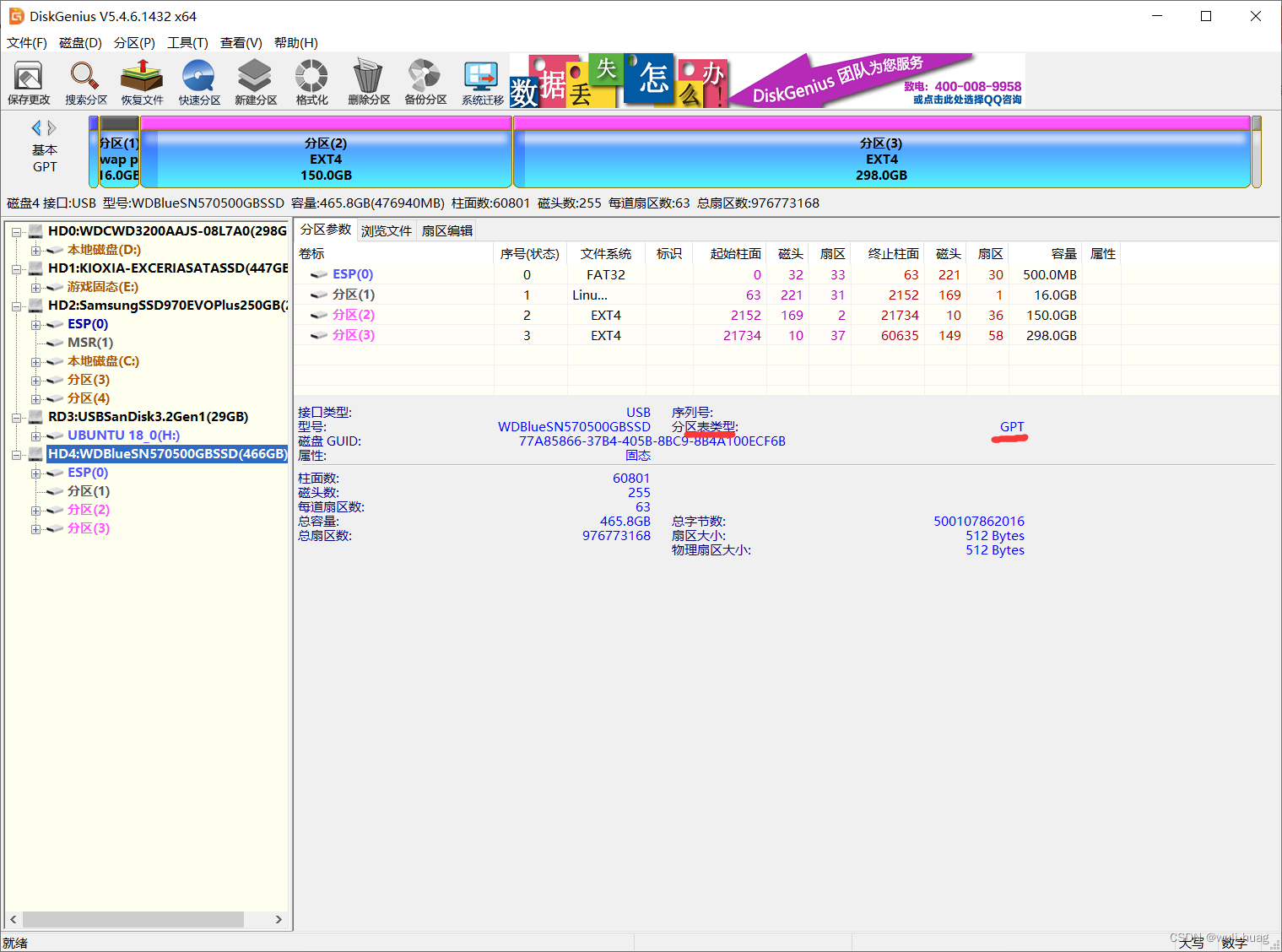
Task: Click the 卷标 column header
Action: point(393,254)
